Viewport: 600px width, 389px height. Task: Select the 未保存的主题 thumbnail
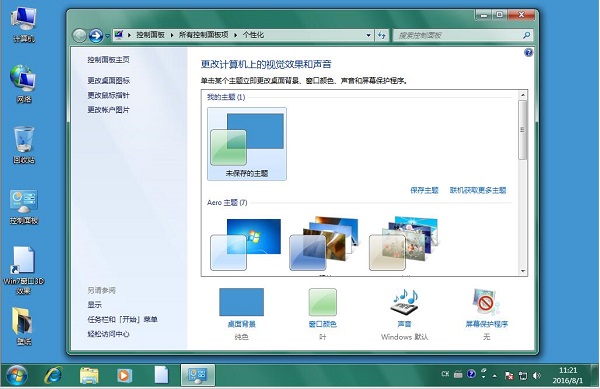click(x=247, y=144)
